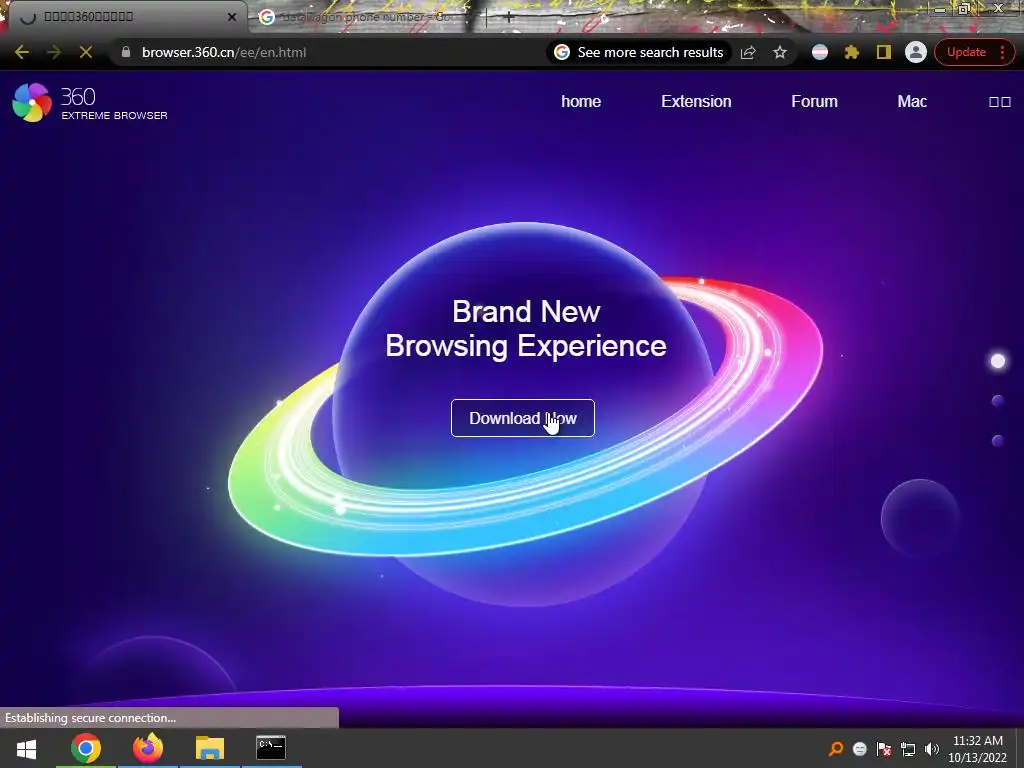Click the forward navigation arrow
Viewport: 1024px width, 768px height.
tap(54, 52)
